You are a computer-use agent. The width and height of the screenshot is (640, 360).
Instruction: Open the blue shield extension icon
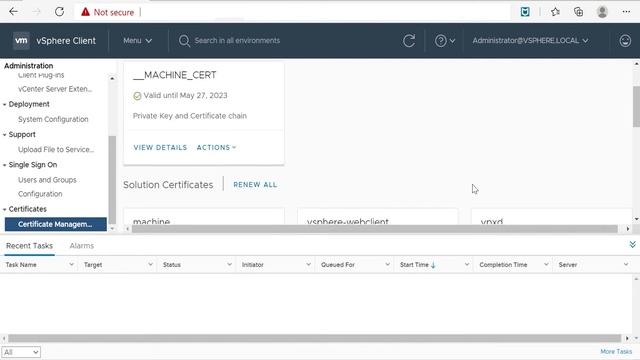pyautogui.click(x=525, y=12)
